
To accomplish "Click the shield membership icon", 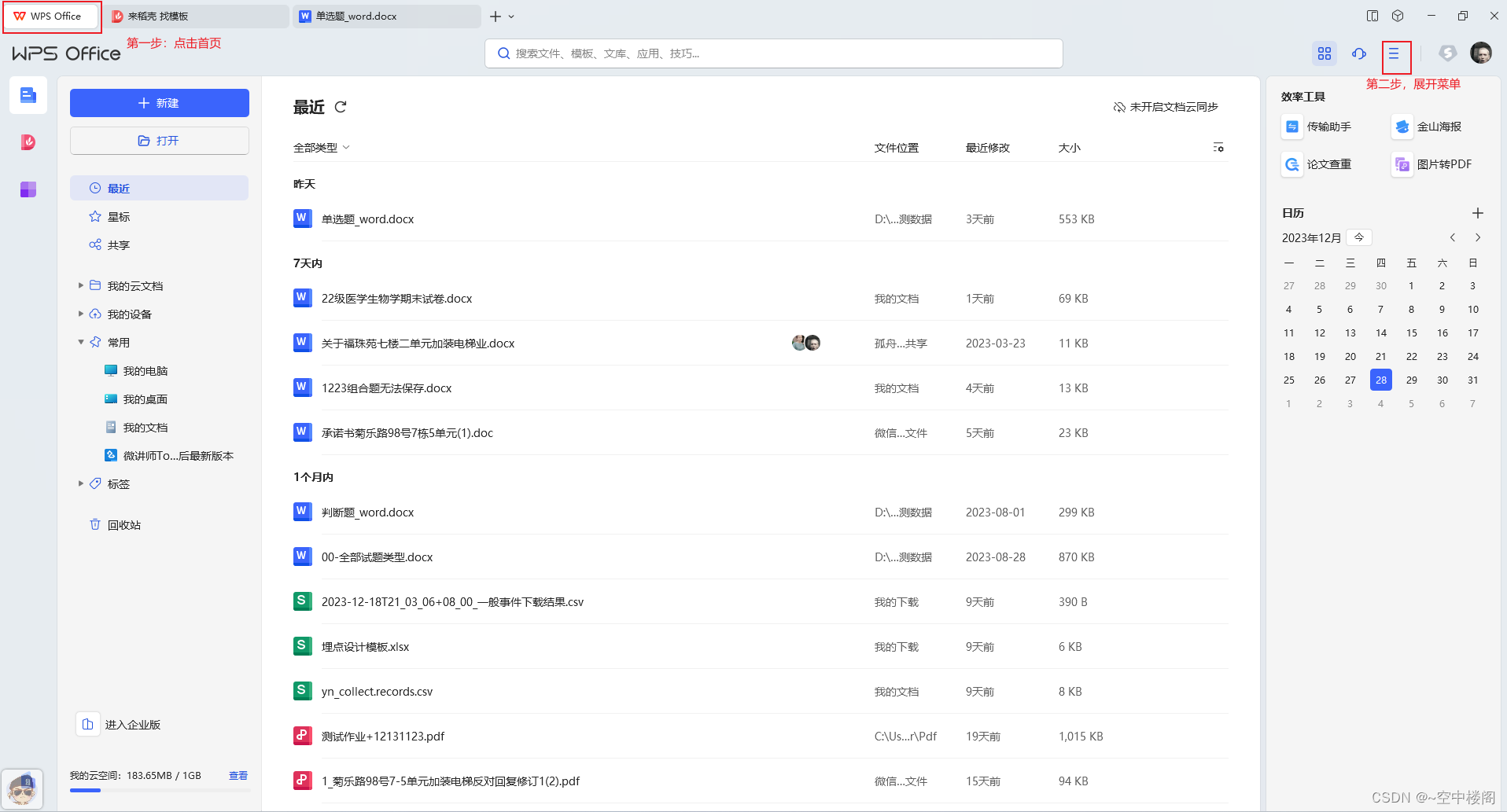I will 1447,53.
